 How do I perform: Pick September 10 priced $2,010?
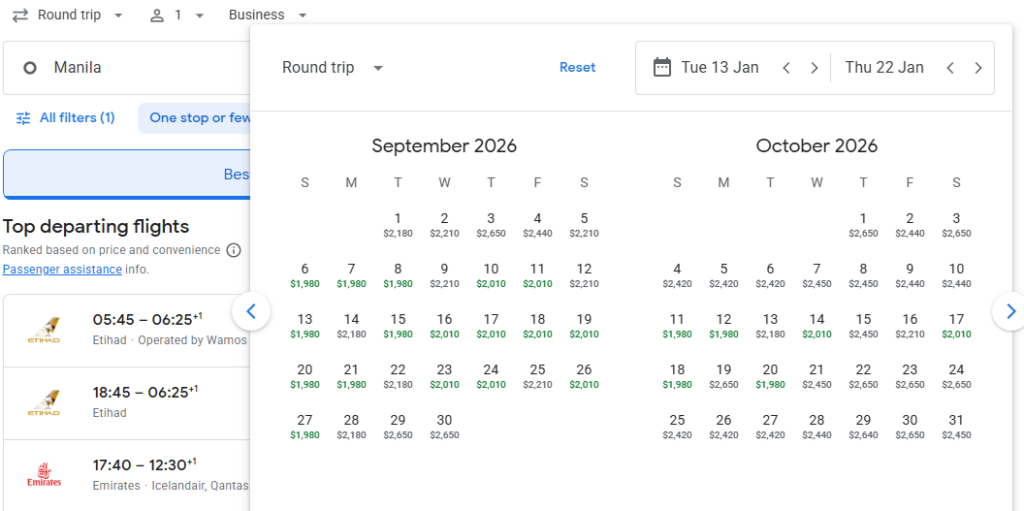[x=491, y=275]
